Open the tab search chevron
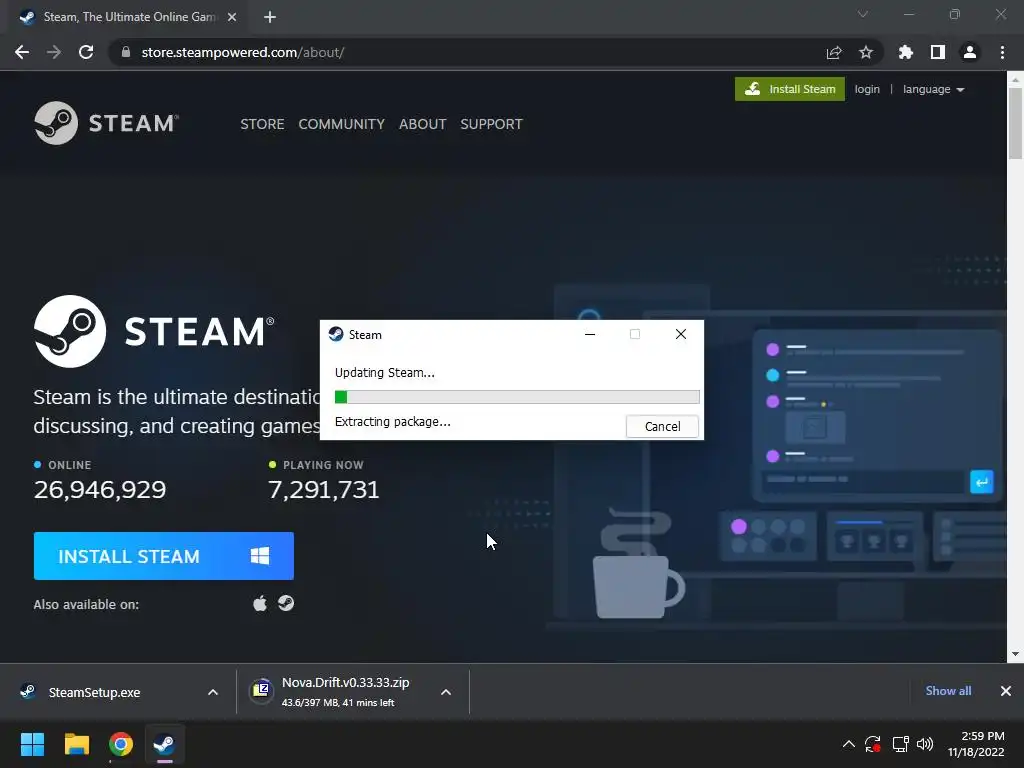This screenshot has height=768, width=1024. click(863, 14)
